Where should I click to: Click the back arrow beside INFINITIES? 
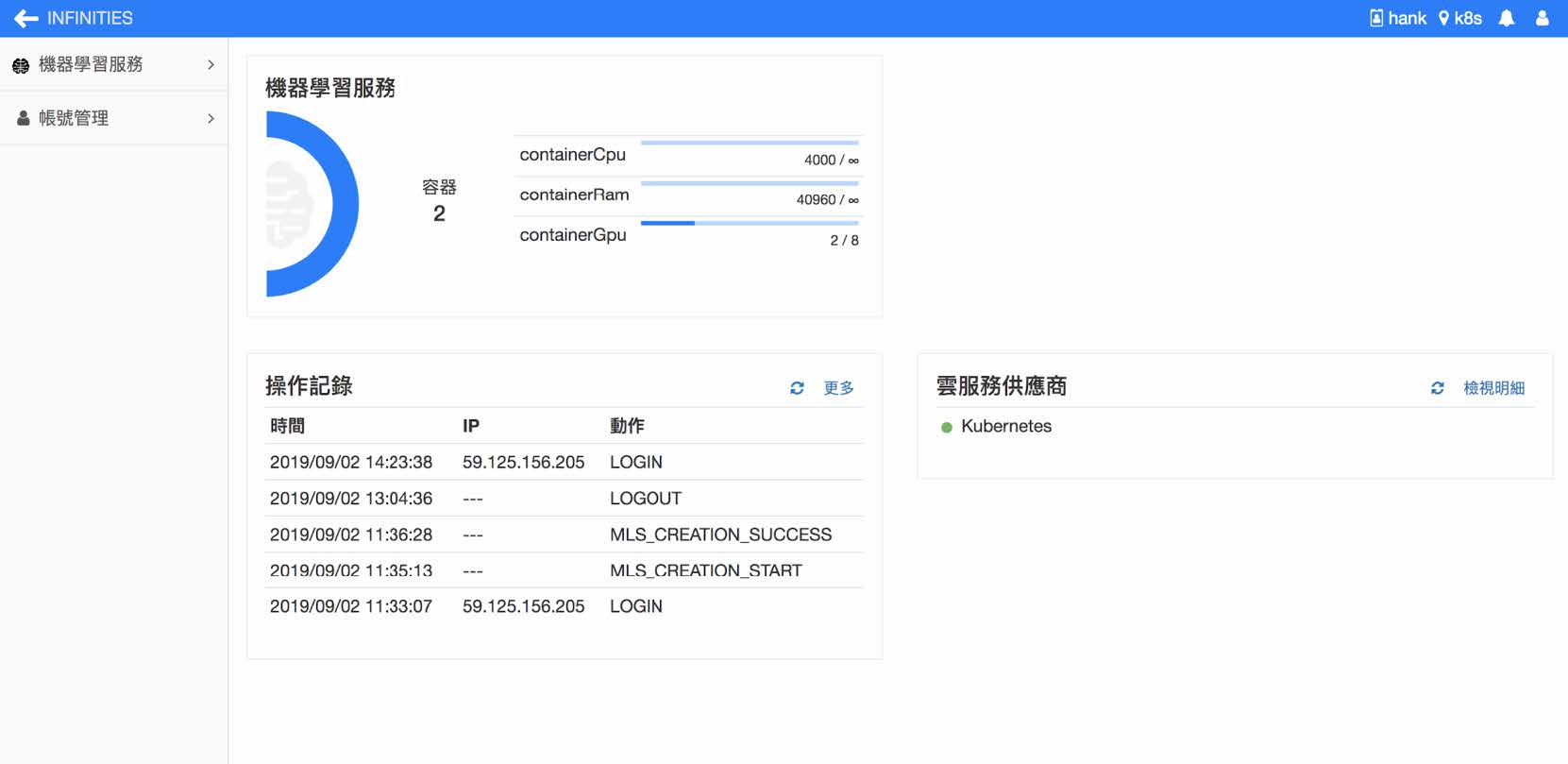point(25,18)
